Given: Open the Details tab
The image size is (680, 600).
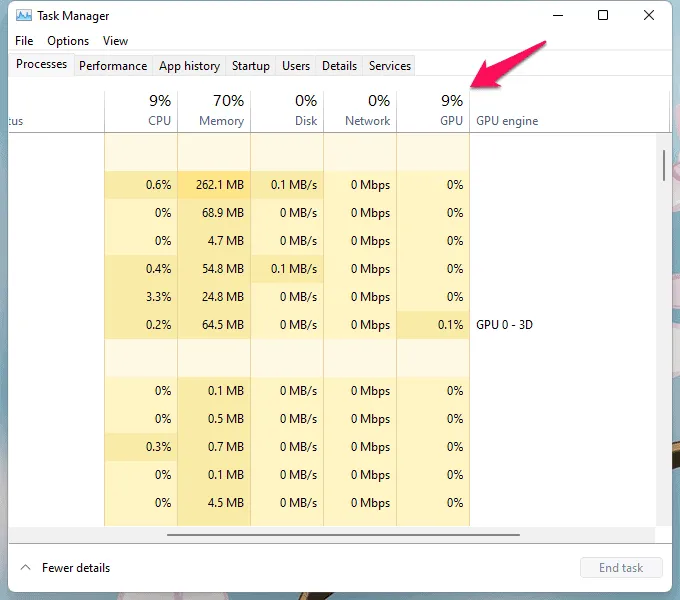Looking at the screenshot, I should point(339,65).
